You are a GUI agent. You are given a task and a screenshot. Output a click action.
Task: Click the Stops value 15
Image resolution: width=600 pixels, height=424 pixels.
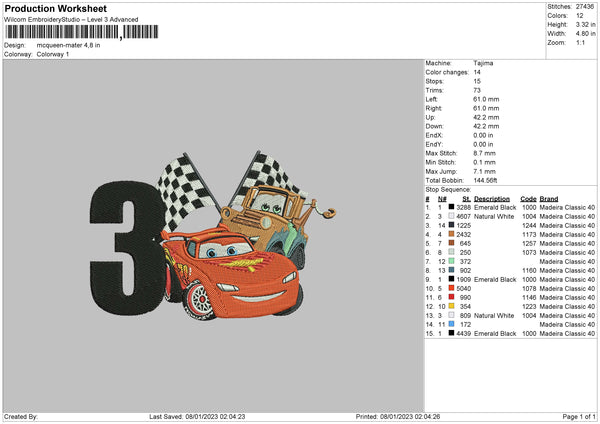pos(477,81)
